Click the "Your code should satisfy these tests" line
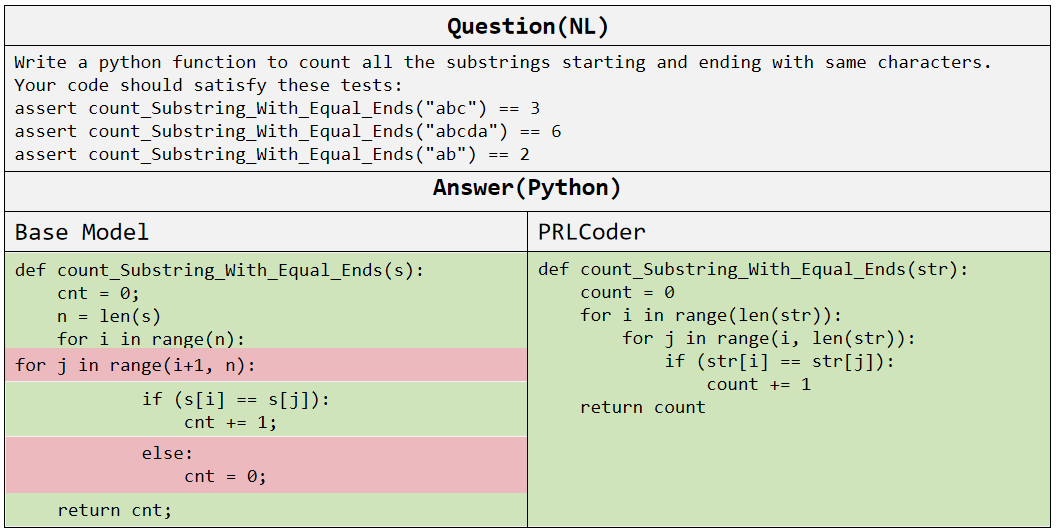Image resolution: width=1056 pixels, height=532 pixels. (208, 85)
